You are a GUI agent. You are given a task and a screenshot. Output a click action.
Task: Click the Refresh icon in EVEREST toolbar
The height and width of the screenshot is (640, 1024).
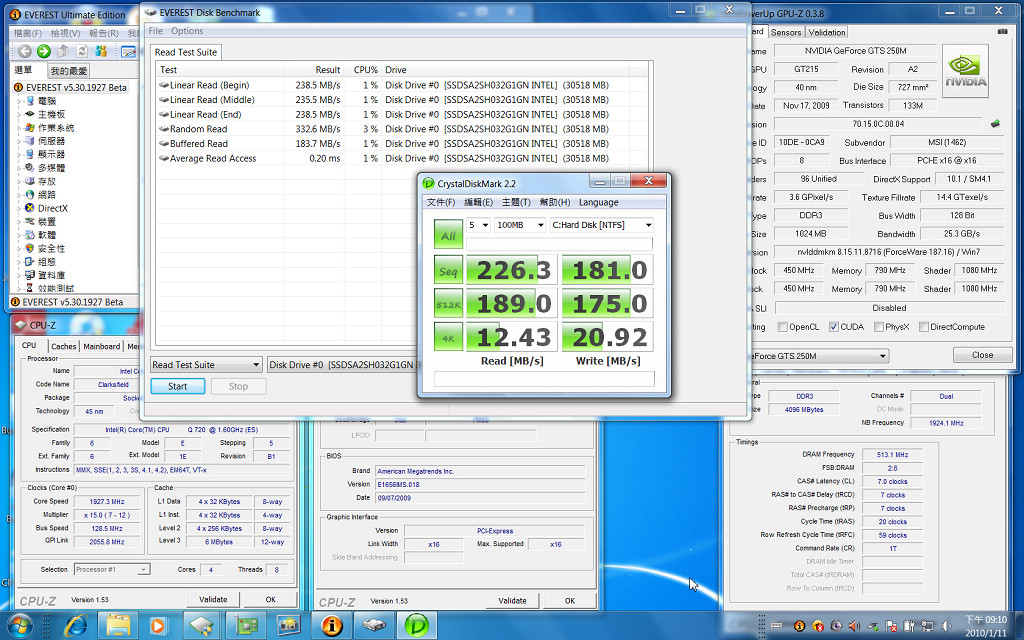click(x=82, y=51)
